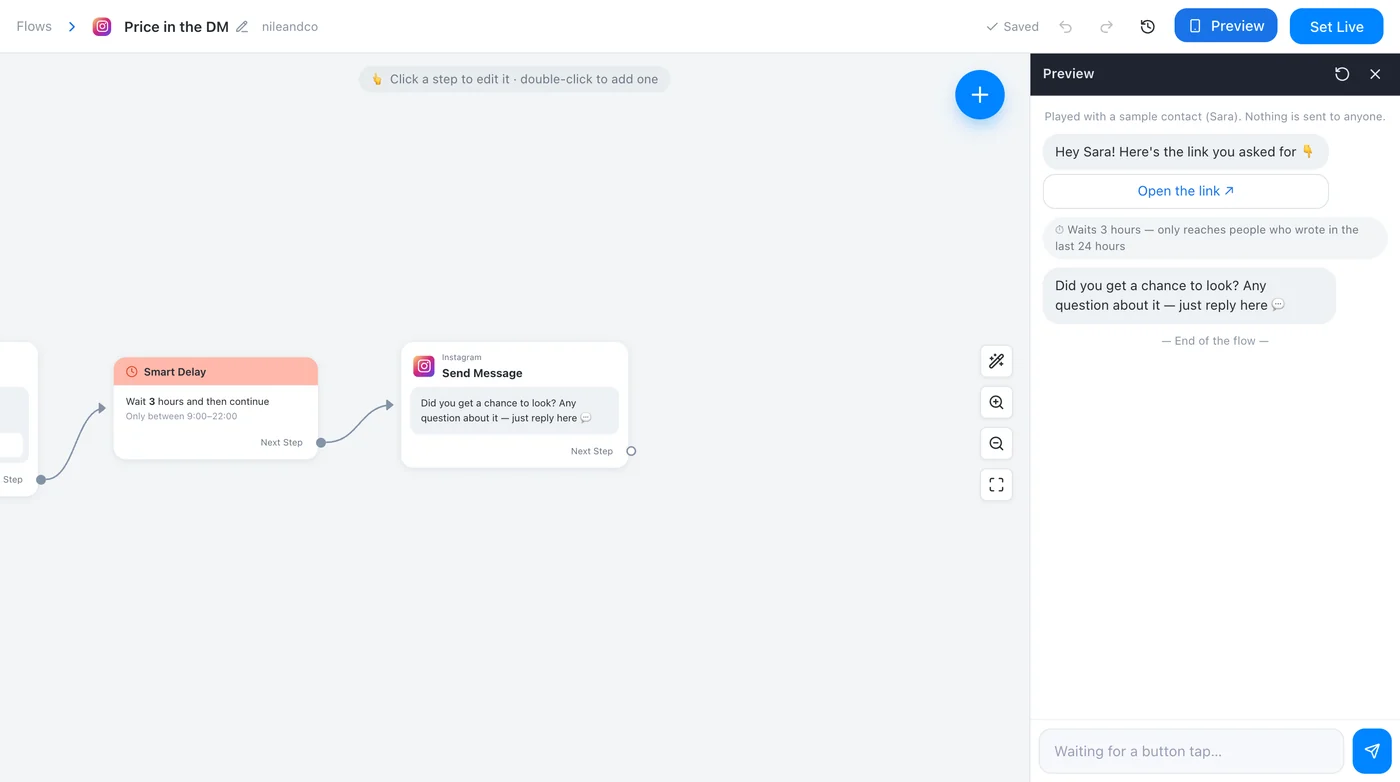Viewport: 1400px width, 782px height.
Task: Click the pencil icon to rename the flow
Action: pyautogui.click(x=242, y=27)
